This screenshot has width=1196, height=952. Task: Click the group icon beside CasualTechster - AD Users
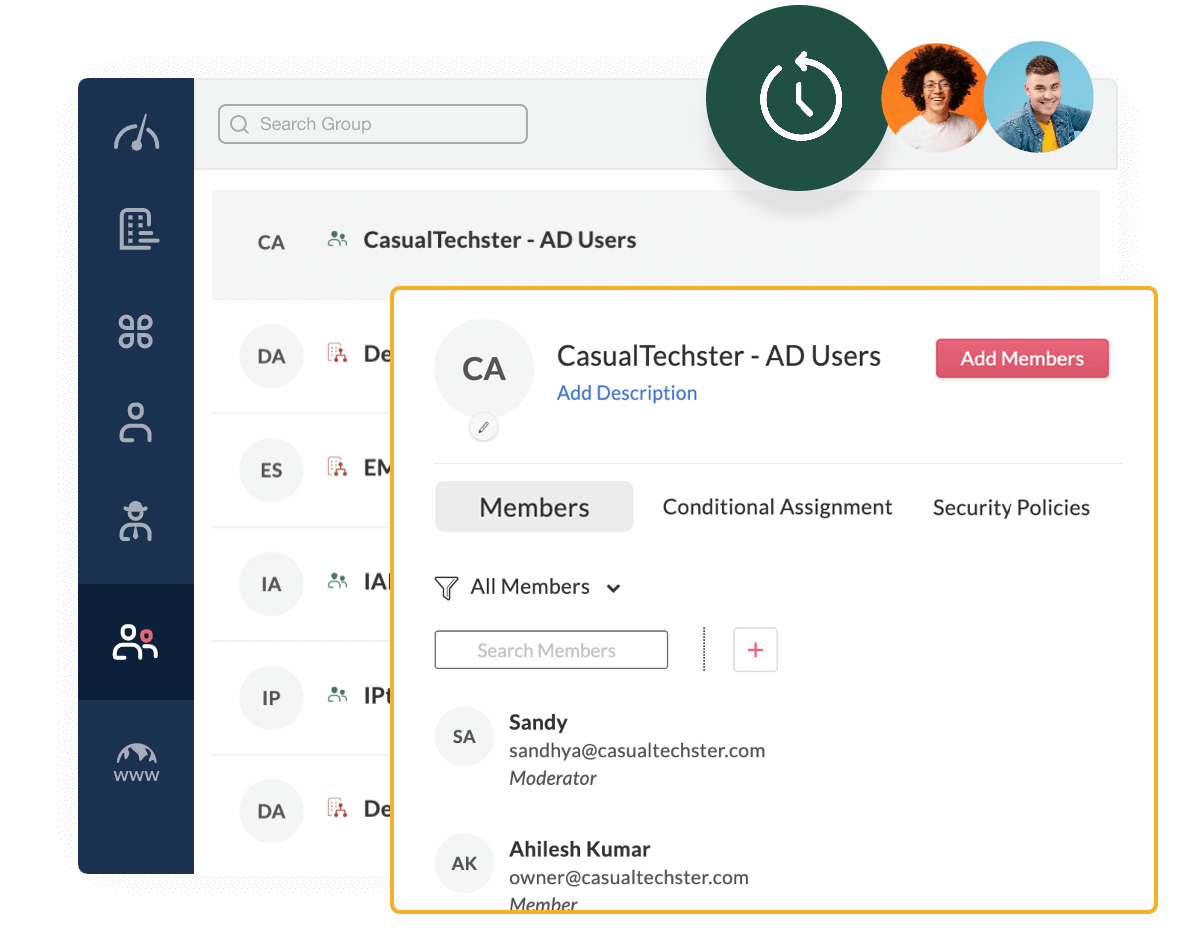point(340,240)
